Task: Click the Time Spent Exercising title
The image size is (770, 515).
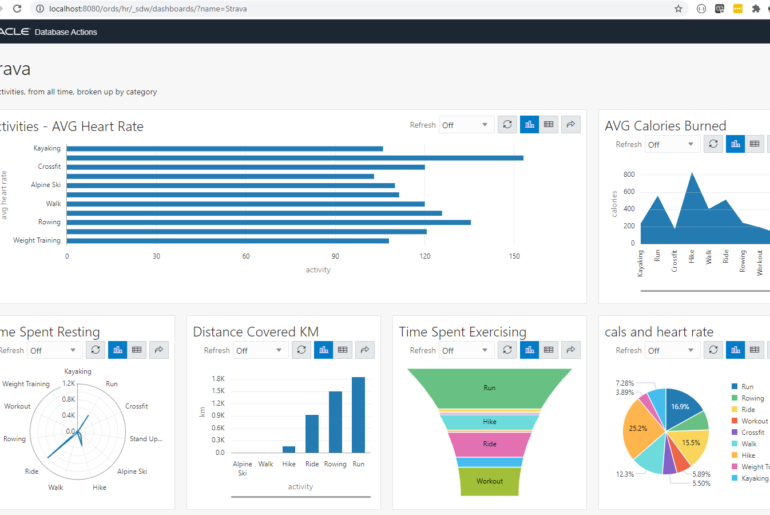Action: click(x=463, y=332)
